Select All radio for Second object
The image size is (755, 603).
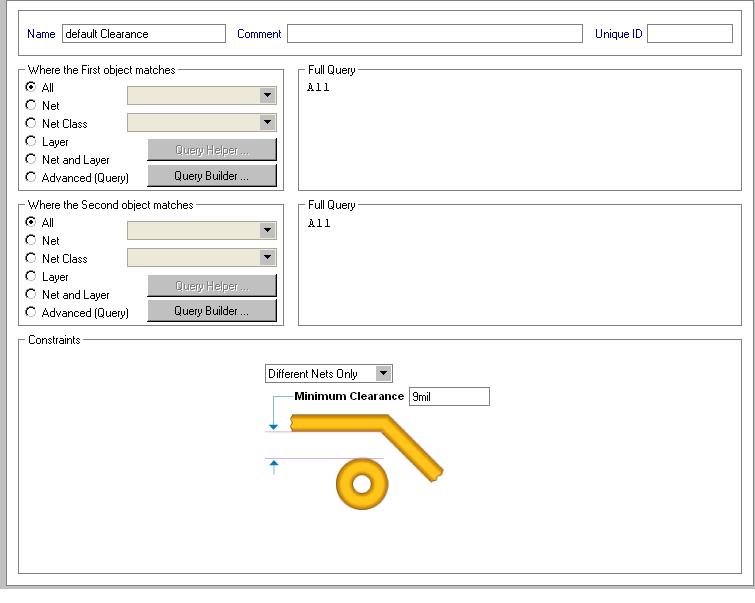pos(31,222)
